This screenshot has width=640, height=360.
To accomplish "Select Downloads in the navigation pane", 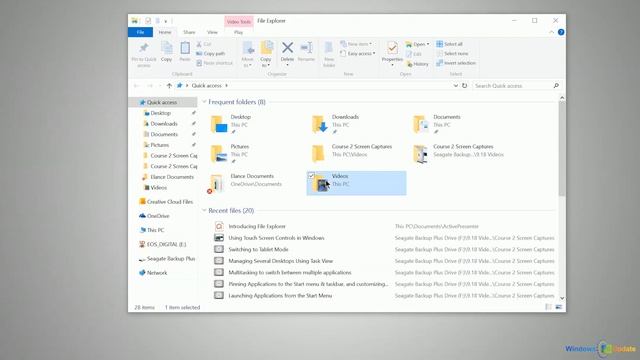I will pos(164,124).
